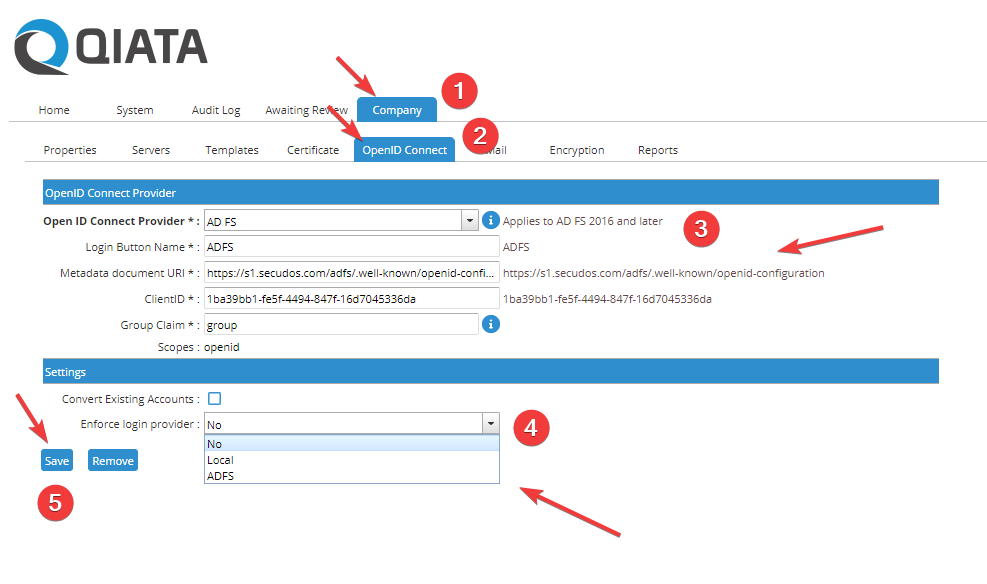Go to the Audit Log tab

coord(215,110)
